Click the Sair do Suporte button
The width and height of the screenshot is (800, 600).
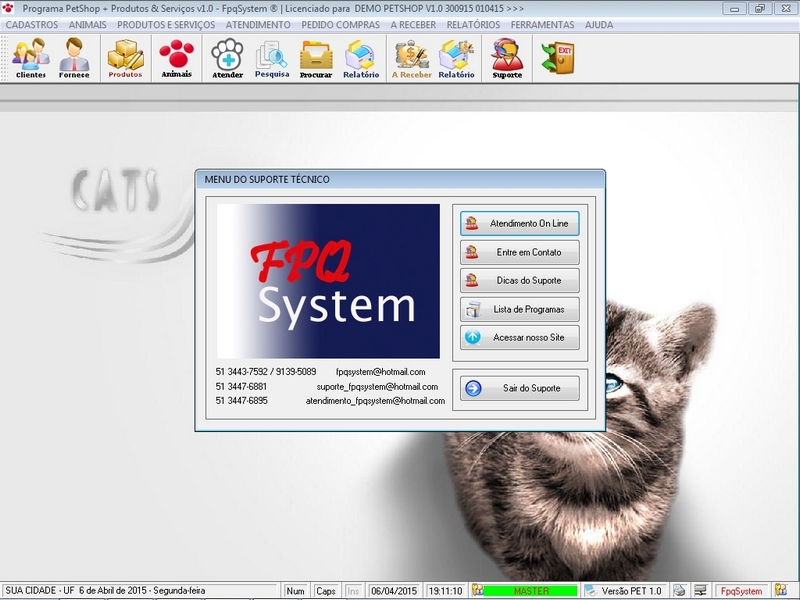[519, 388]
